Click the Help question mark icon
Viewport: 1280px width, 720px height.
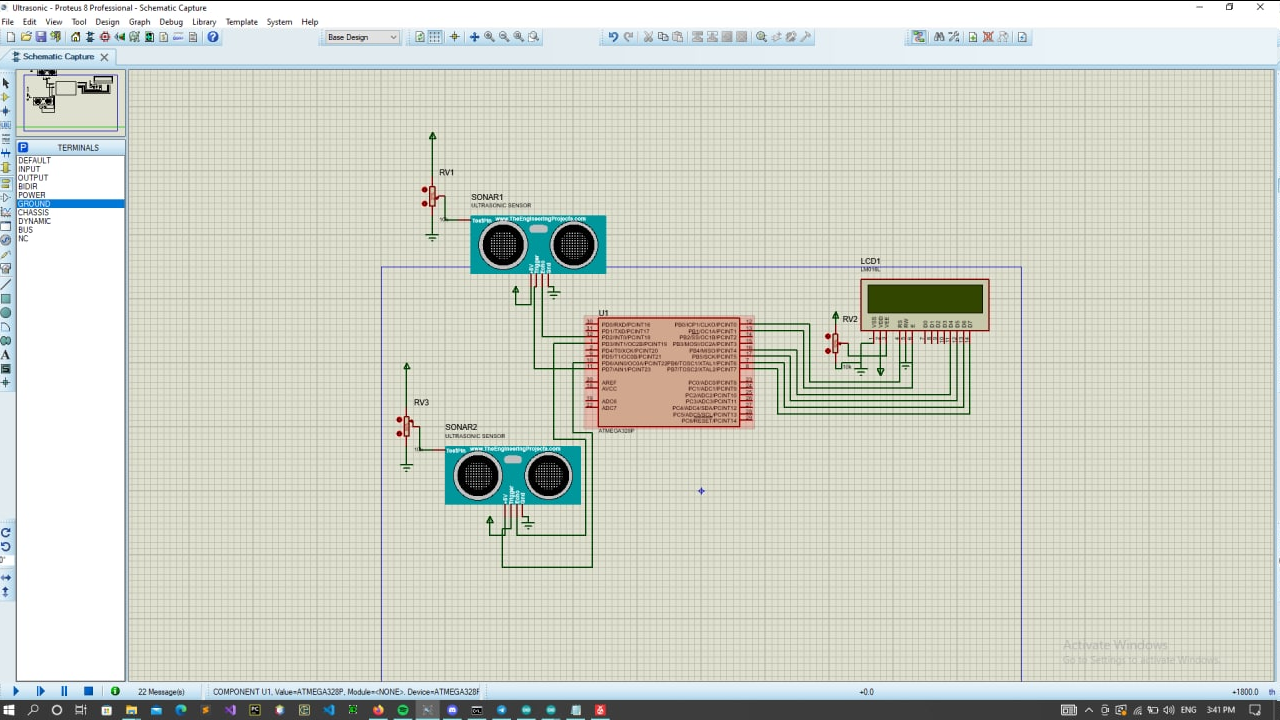pos(213,37)
